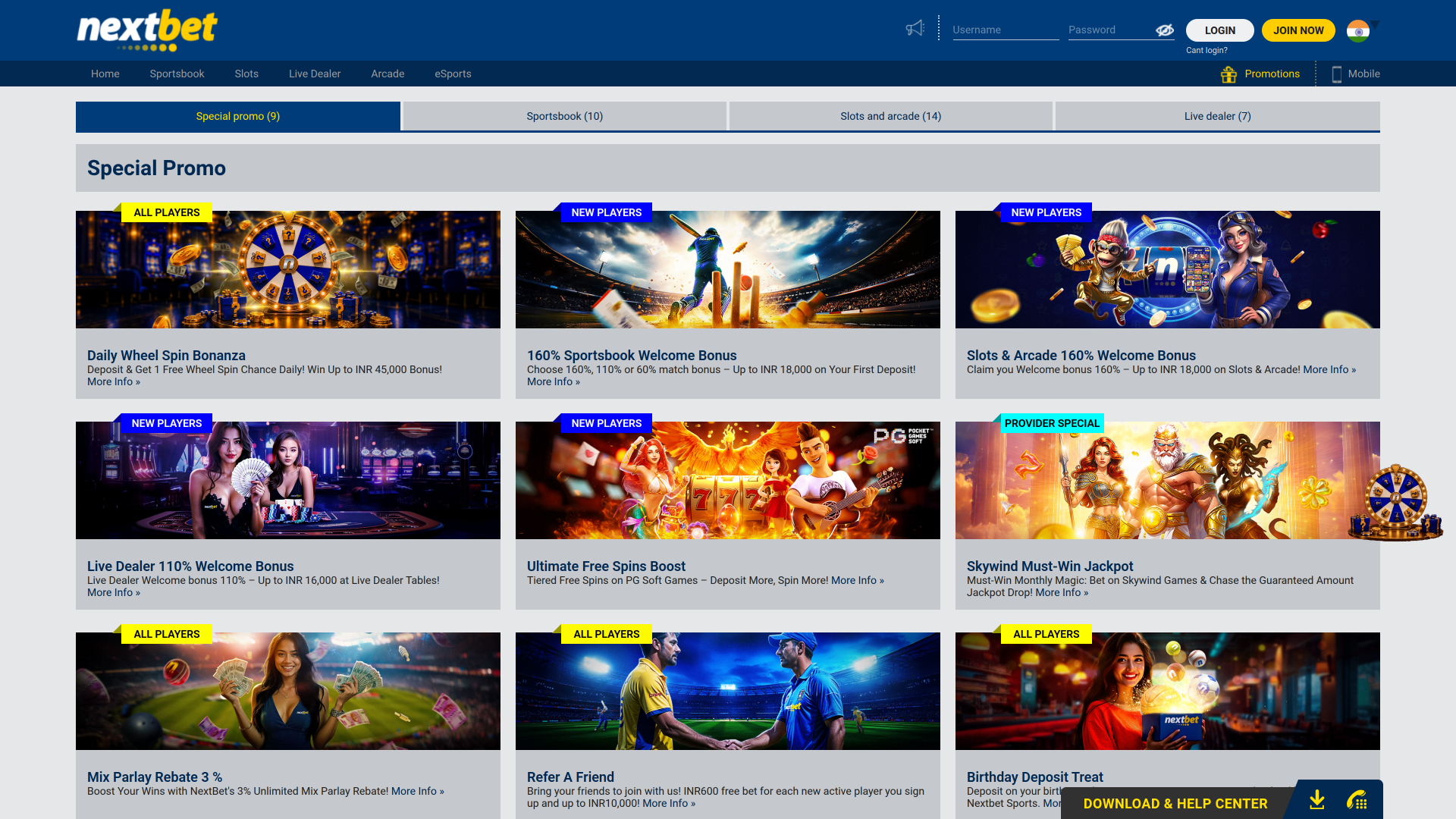Switch to the Sportsbook (10) tab

pos(565,116)
